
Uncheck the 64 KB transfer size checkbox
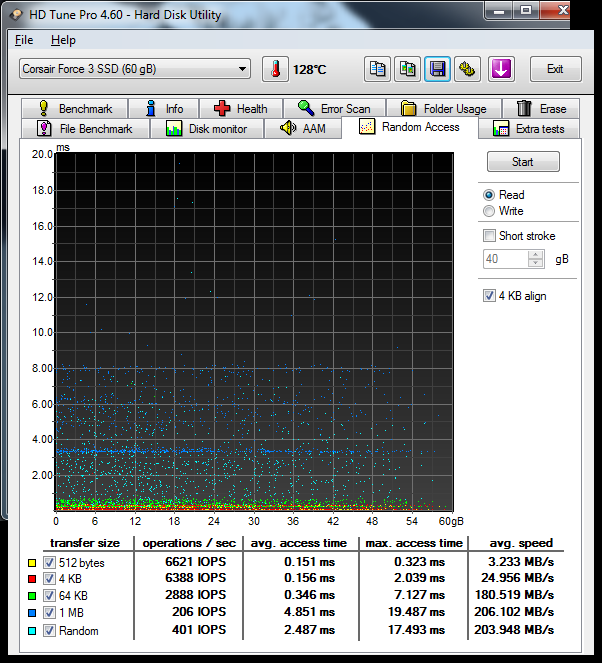click(x=49, y=596)
